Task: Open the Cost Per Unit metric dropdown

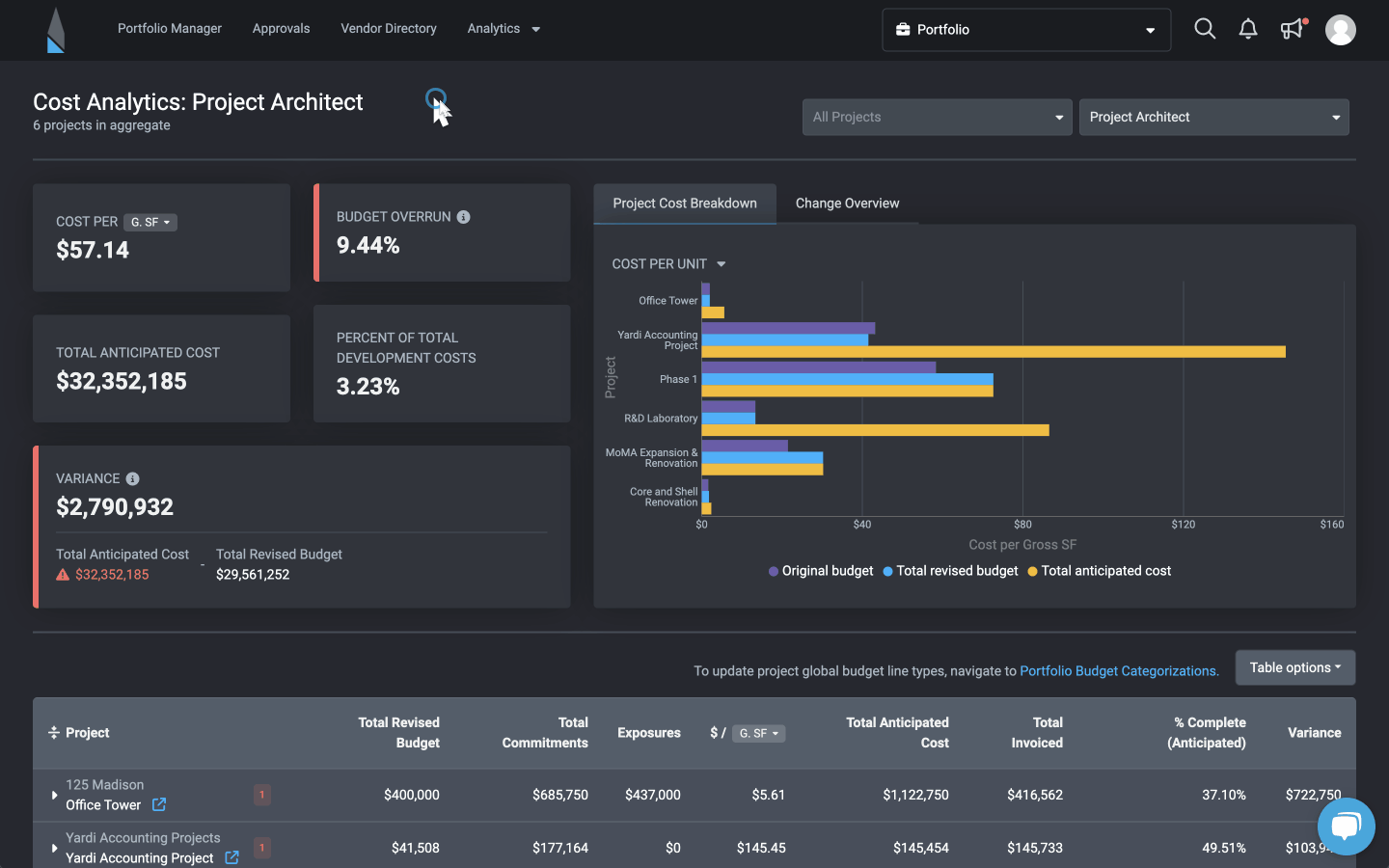Action: 669,263
